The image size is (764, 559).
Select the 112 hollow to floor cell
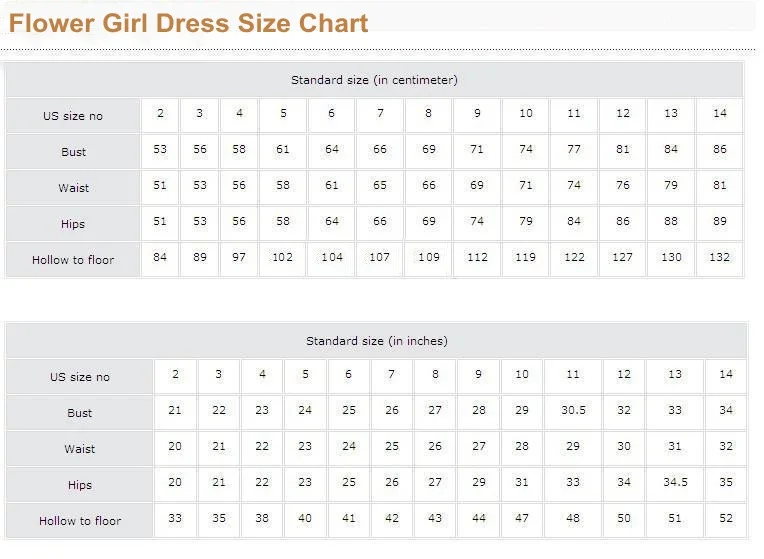click(477, 257)
